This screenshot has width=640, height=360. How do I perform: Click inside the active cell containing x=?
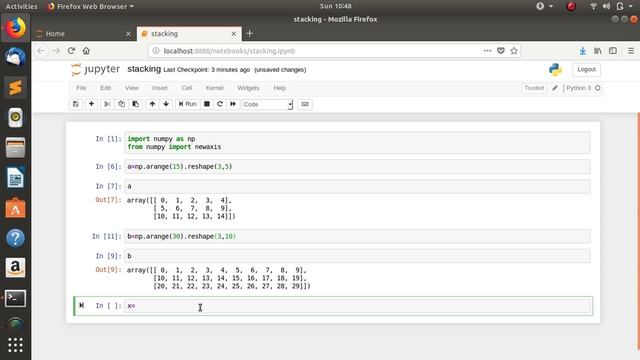point(357,306)
